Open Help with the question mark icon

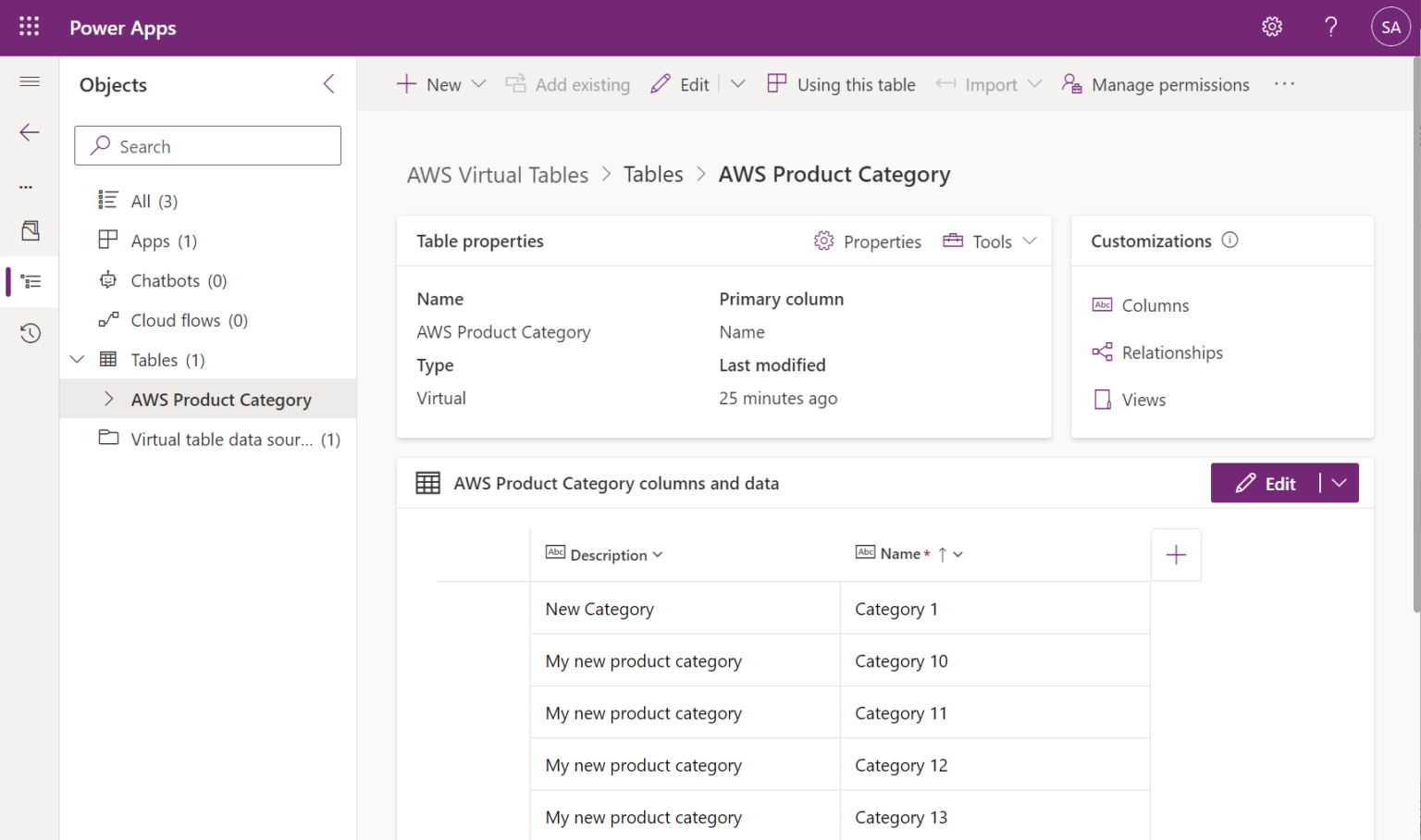pyautogui.click(x=1330, y=27)
